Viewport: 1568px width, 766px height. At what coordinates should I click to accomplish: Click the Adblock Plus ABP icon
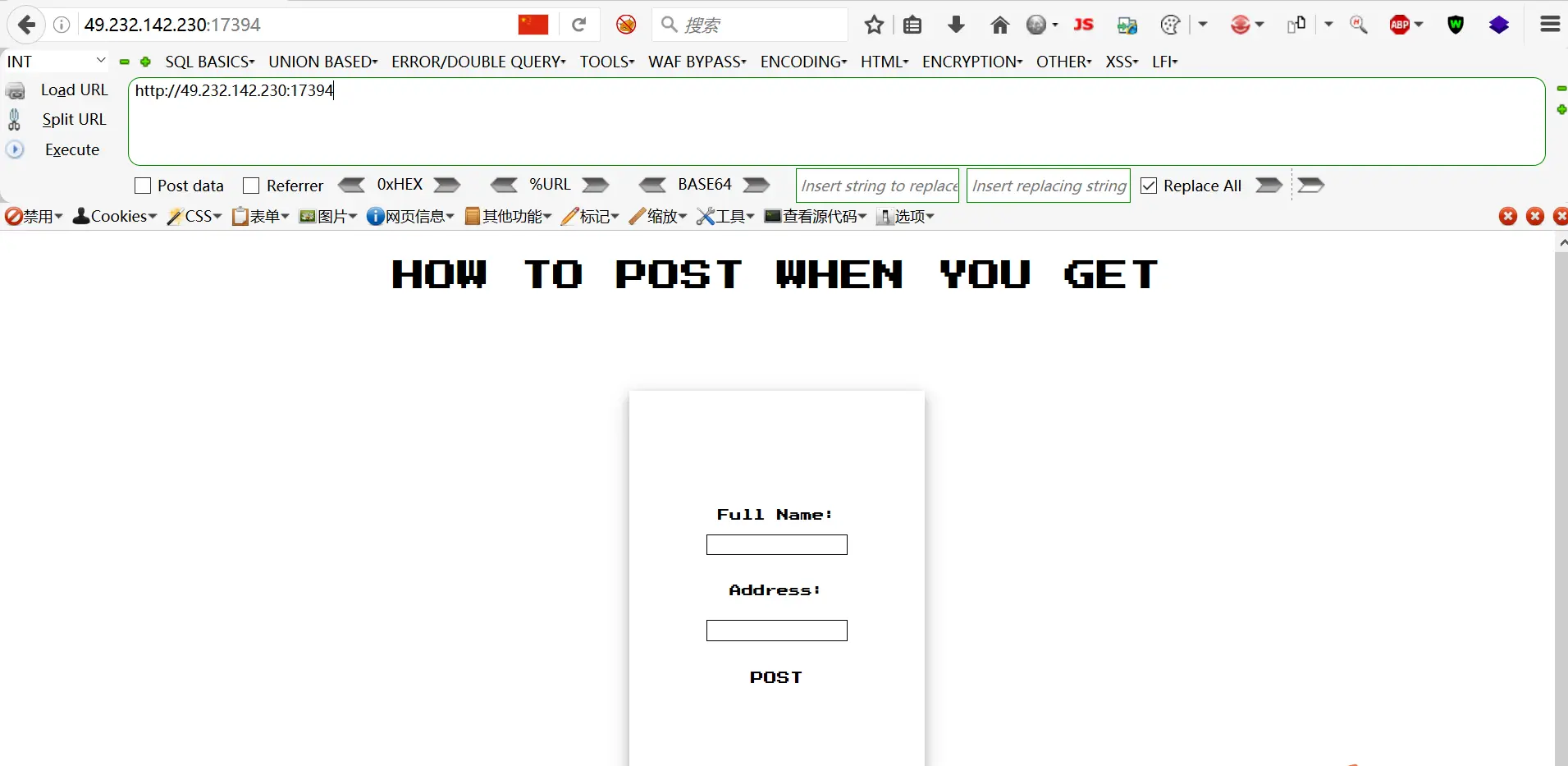1400,25
